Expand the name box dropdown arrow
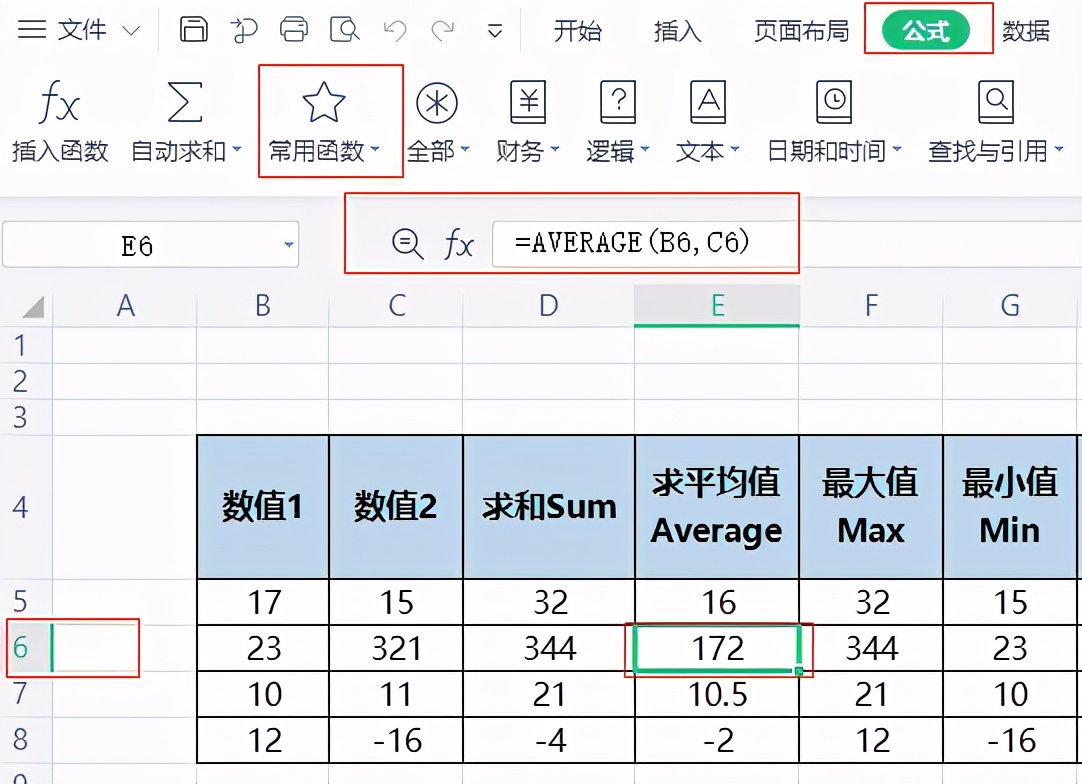This screenshot has height=784, width=1082. (288, 244)
